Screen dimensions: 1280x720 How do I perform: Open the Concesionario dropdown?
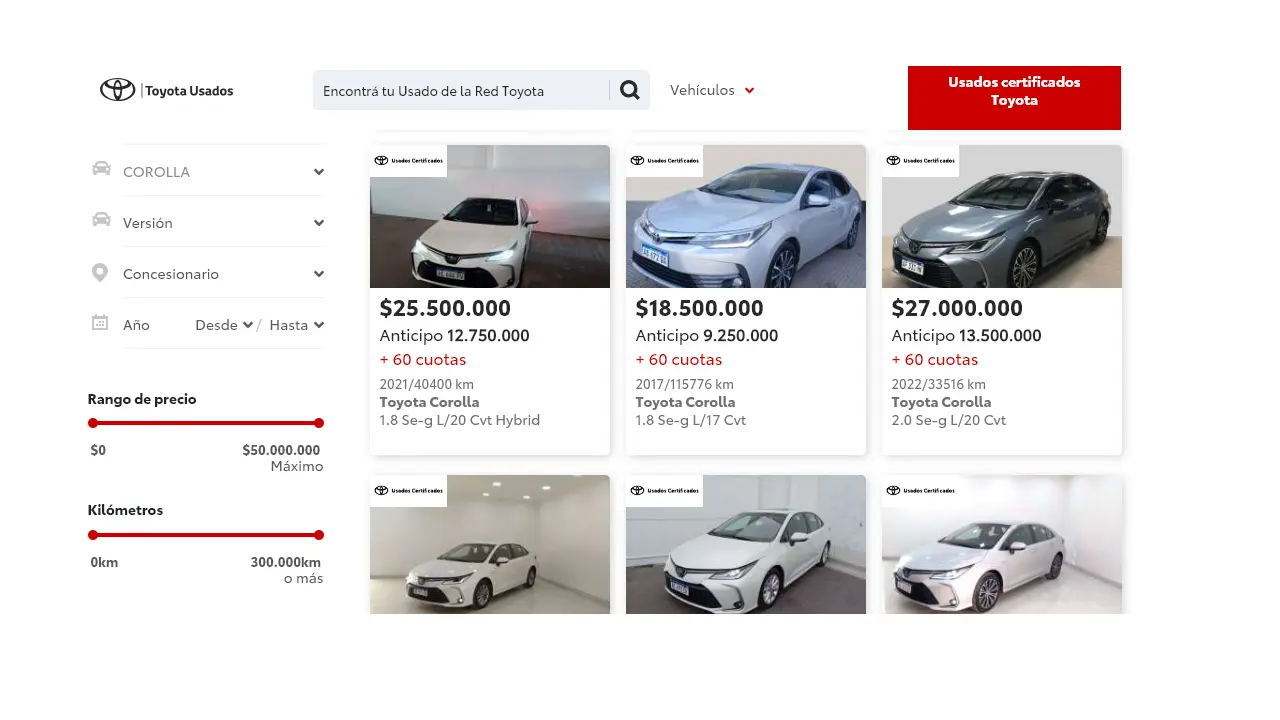pyautogui.click(x=224, y=273)
